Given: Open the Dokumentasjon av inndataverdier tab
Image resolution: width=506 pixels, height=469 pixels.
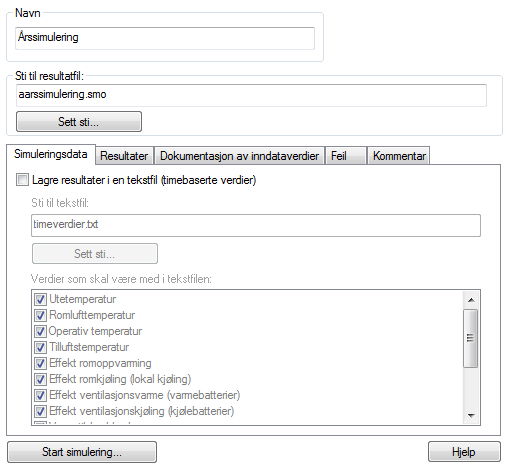Looking at the screenshot, I should 239,156.
